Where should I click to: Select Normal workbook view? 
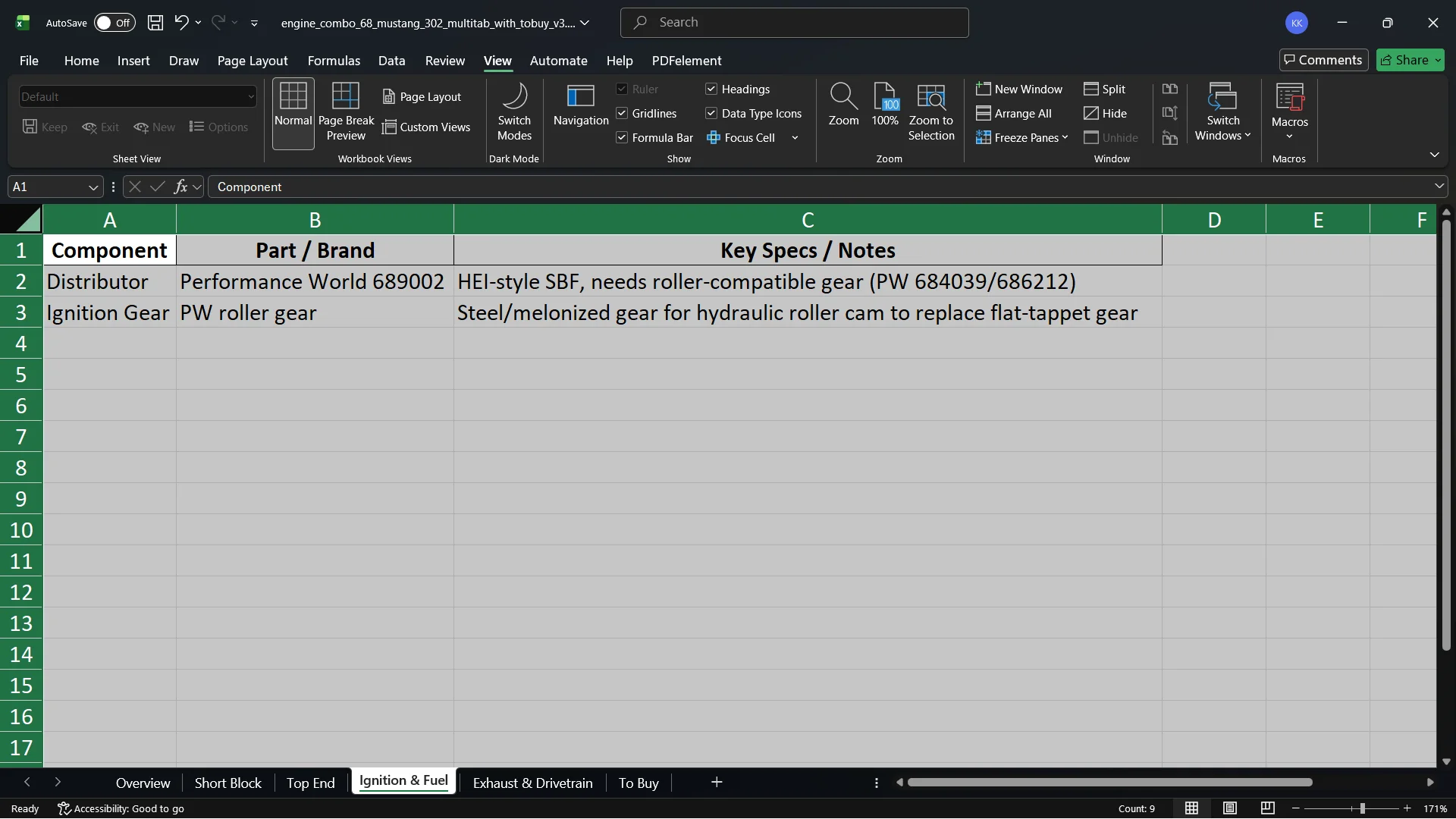[x=293, y=113]
